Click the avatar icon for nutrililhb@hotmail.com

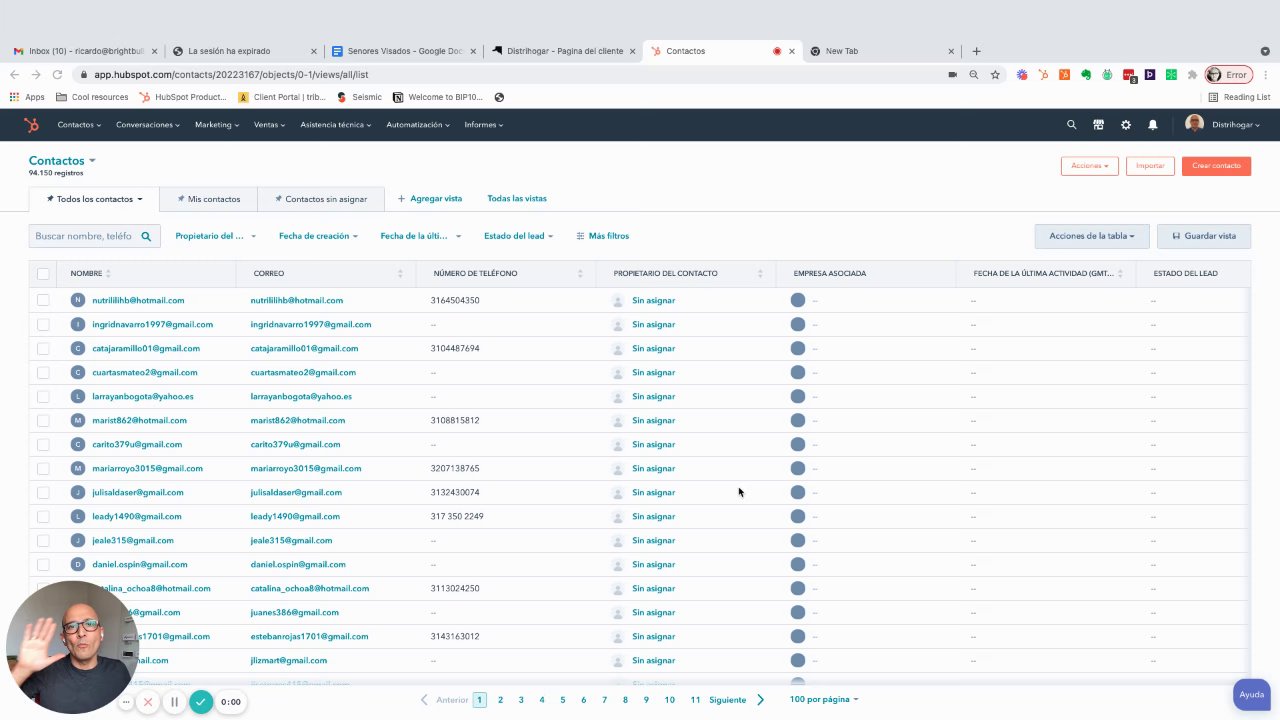[78, 300]
